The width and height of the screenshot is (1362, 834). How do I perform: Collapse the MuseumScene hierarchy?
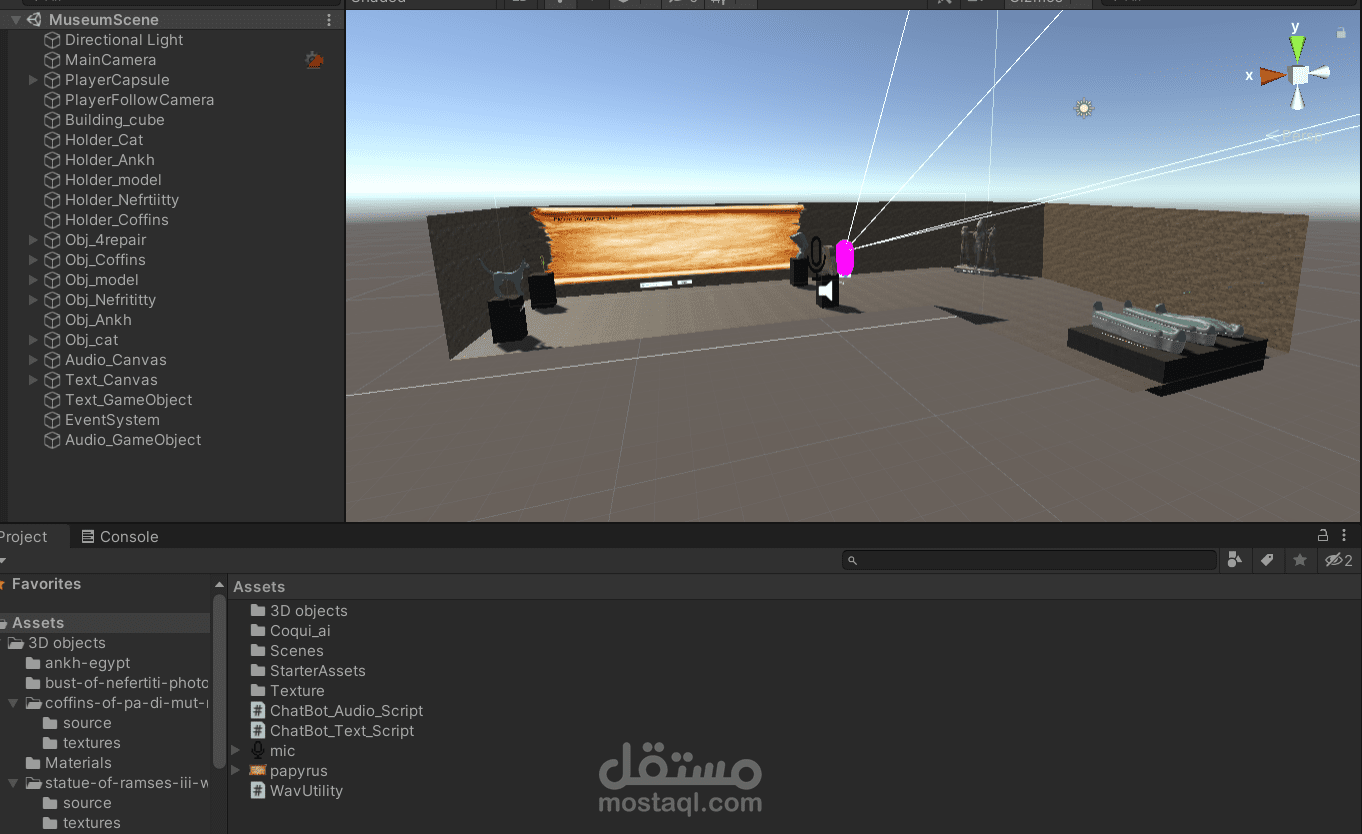pyautogui.click(x=16, y=20)
